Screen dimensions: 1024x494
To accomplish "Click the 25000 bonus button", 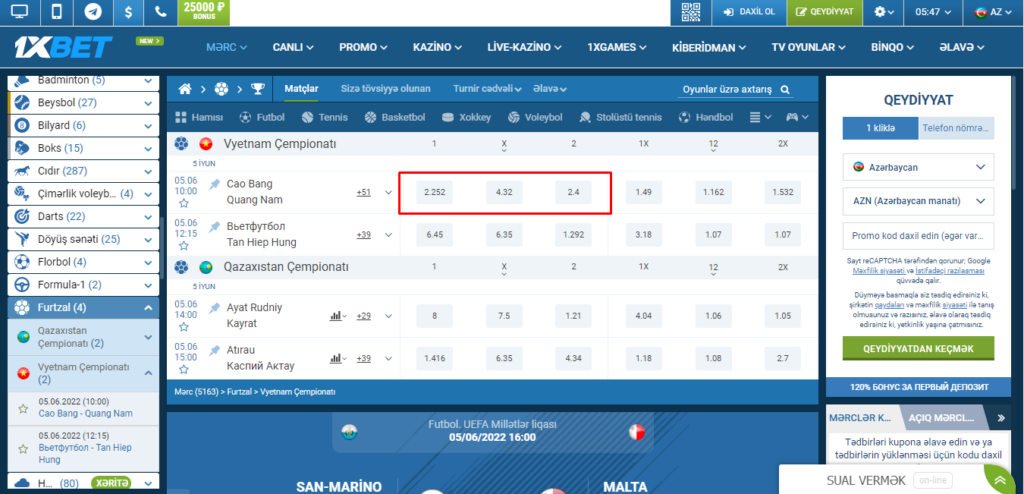I will point(204,12).
